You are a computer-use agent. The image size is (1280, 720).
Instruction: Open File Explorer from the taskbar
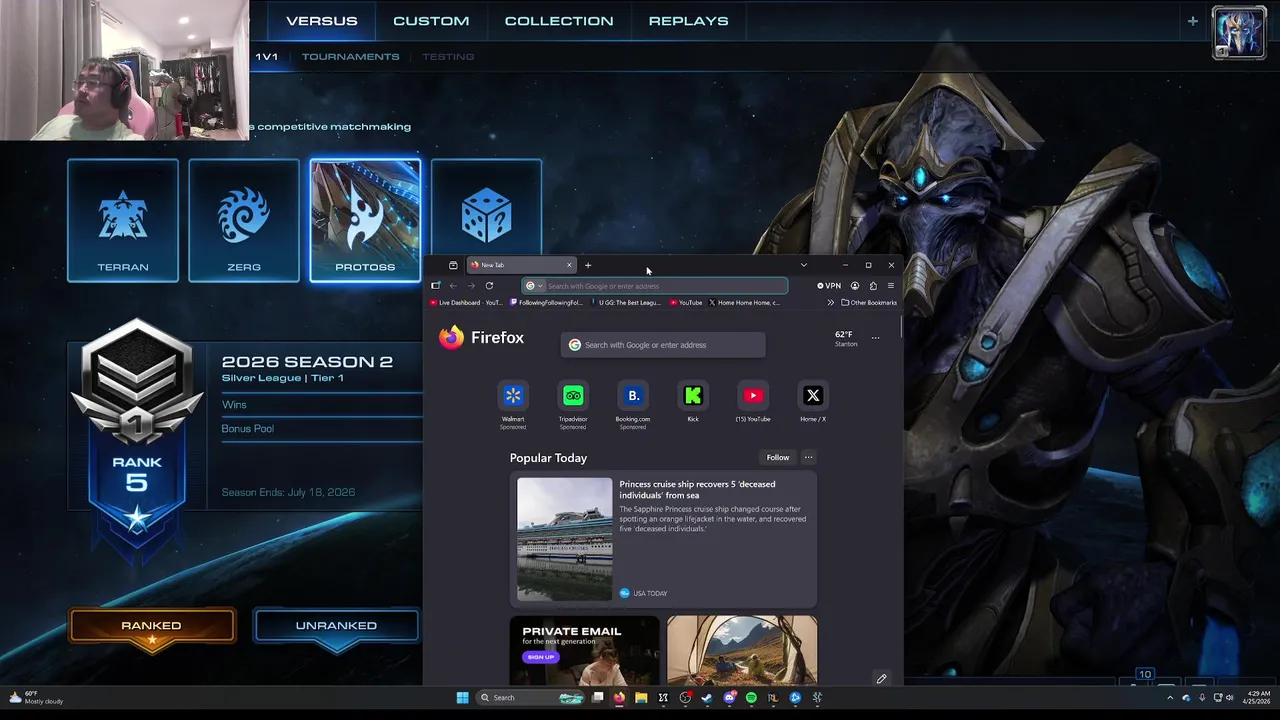click(x=641, y=698)
